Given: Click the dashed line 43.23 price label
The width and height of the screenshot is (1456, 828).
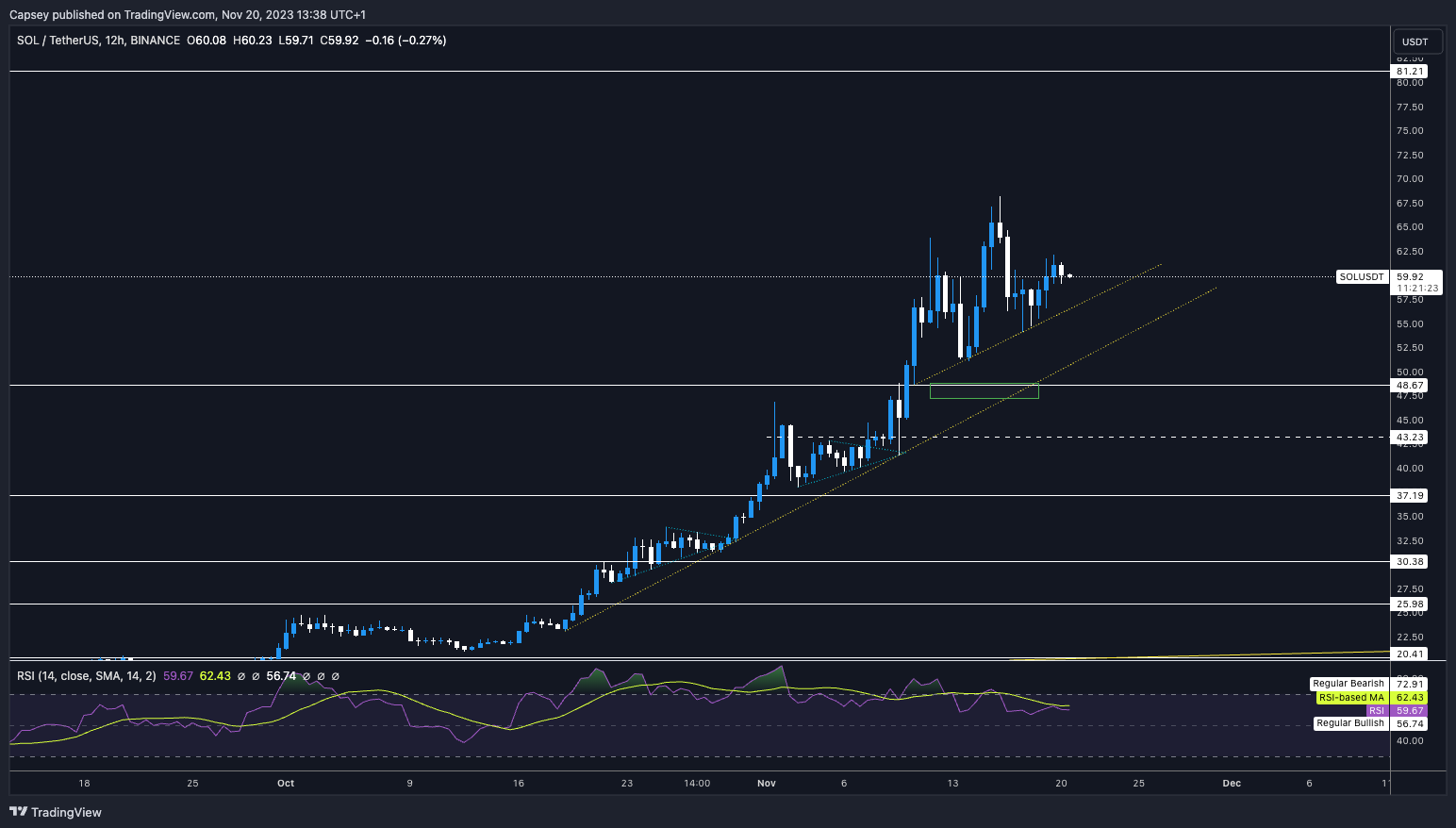Looking at the screenshot, I should click(1410, 438).
